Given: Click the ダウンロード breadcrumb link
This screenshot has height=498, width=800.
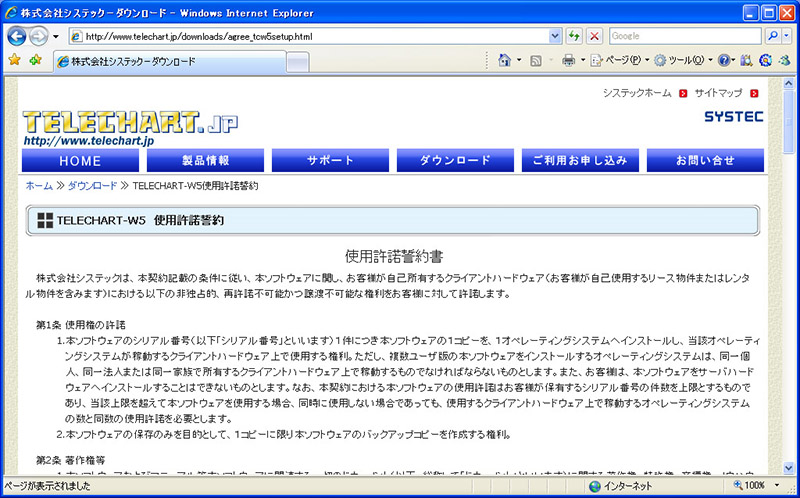Looking at the screenshot, I should point(92,186).
